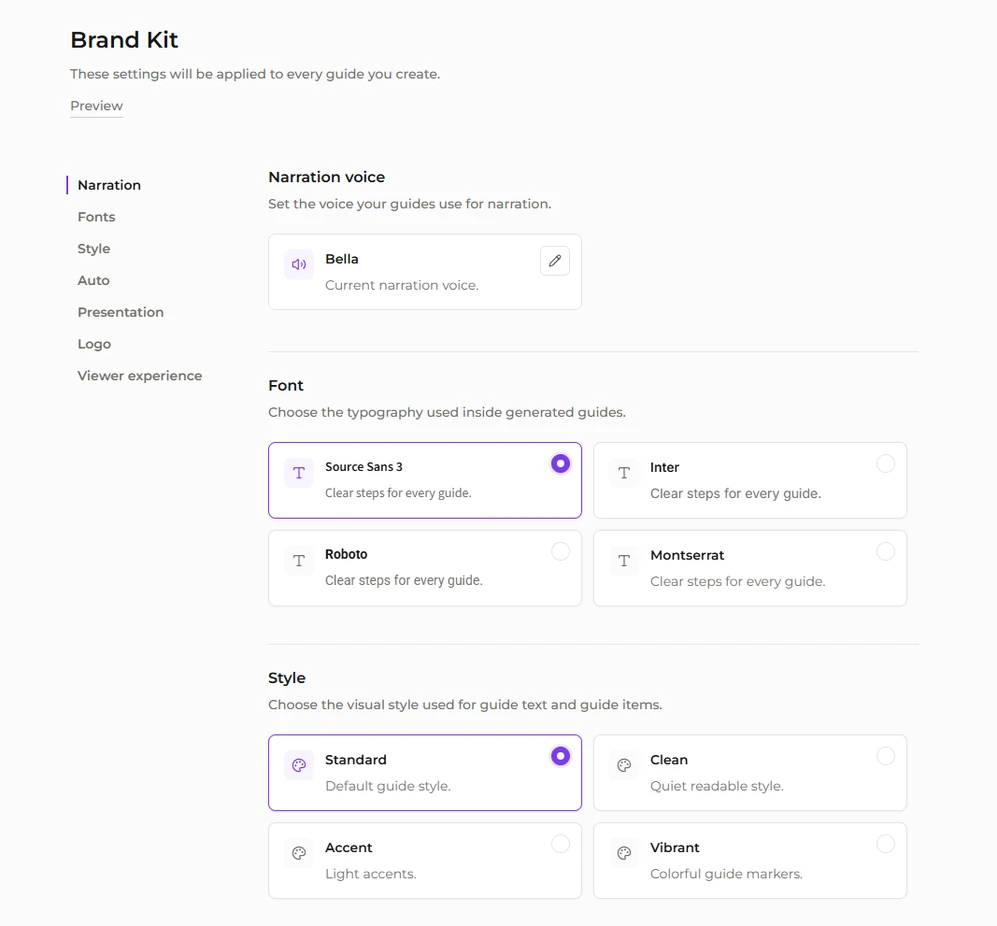Select the Inter font radio button
997x926 pixels.
885,464
